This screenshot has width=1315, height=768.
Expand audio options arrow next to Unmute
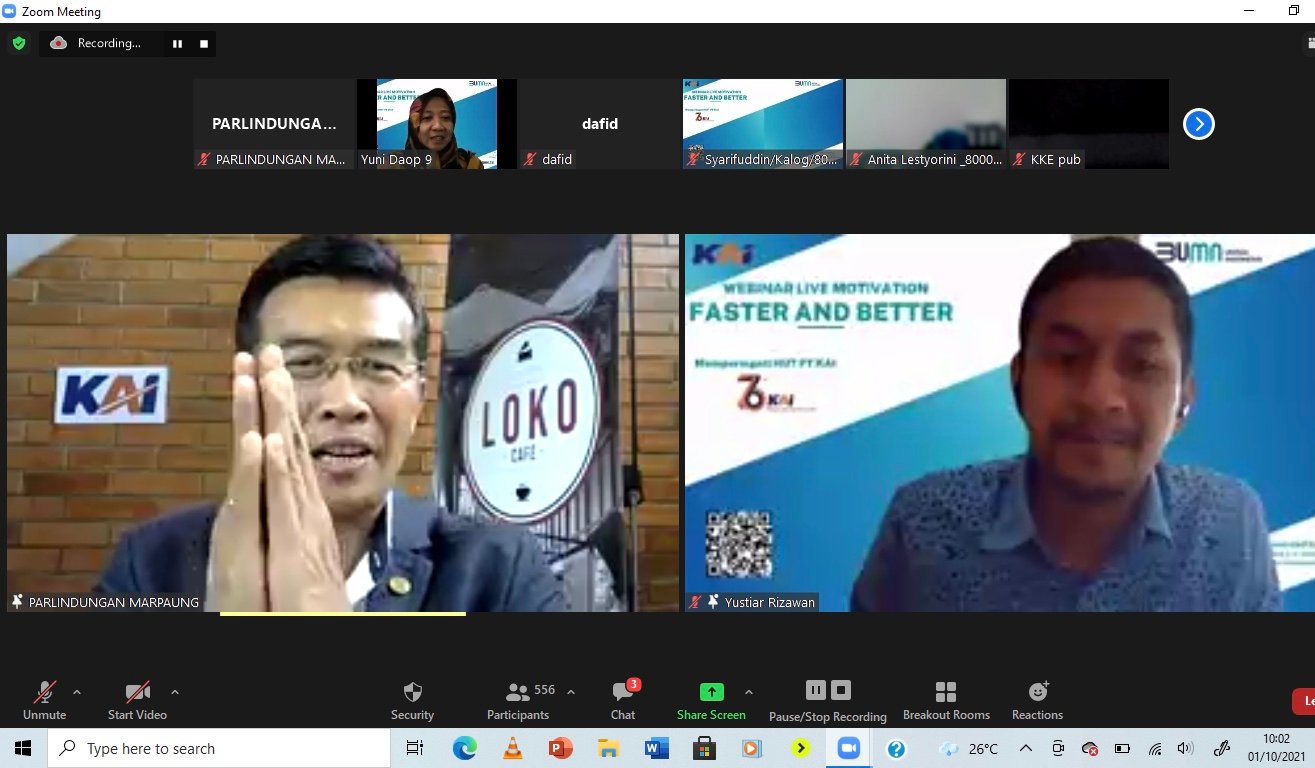pyautogui.click(x=77, y=692)
